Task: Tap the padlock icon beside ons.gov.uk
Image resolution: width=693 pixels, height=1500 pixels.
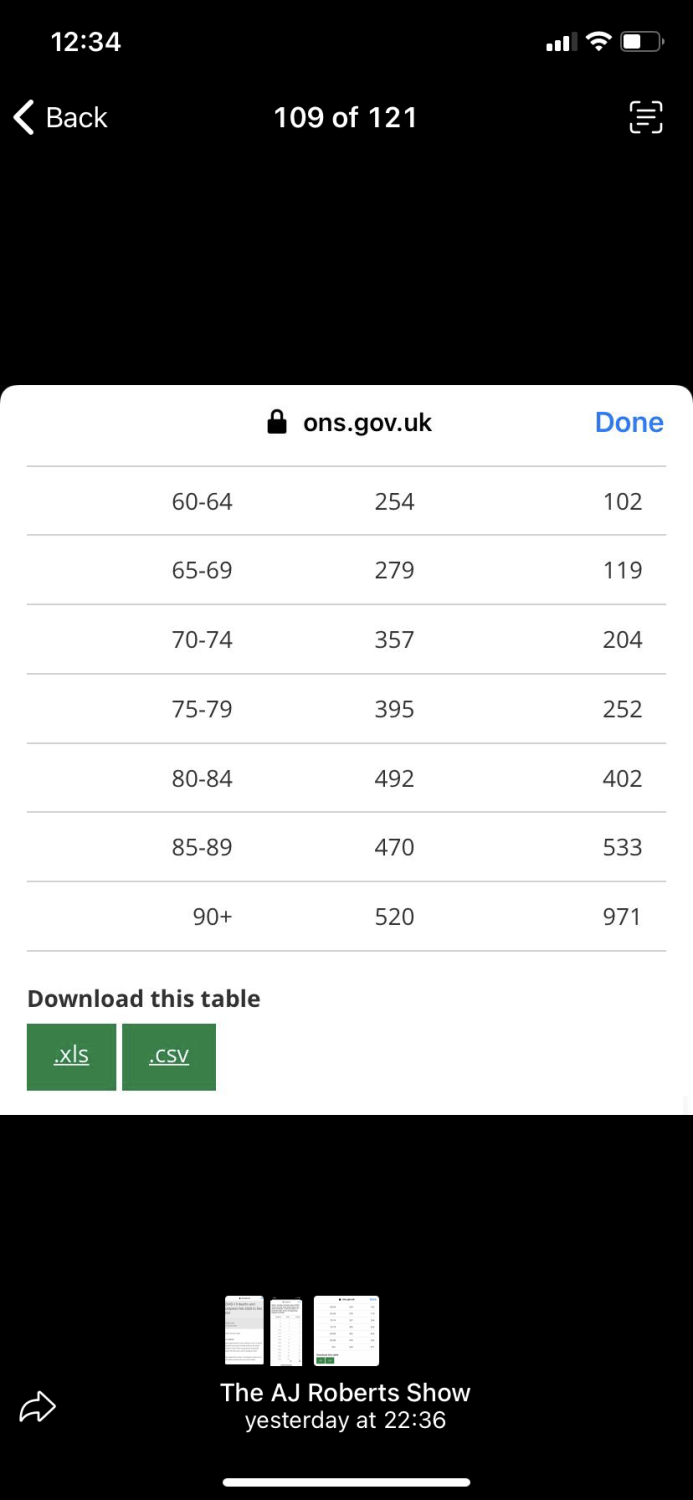Action: coord(277,422)
